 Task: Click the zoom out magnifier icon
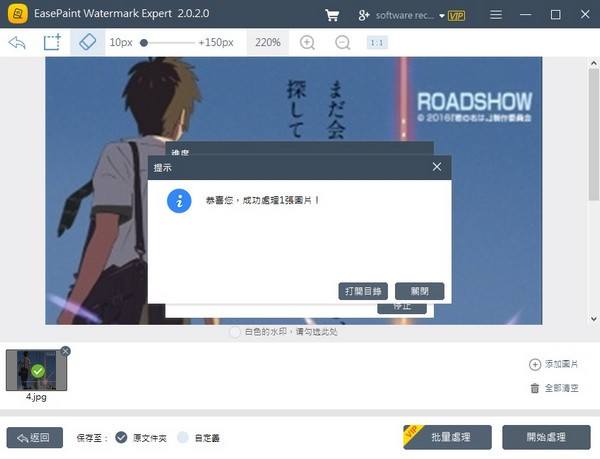(x=343, y=43)
